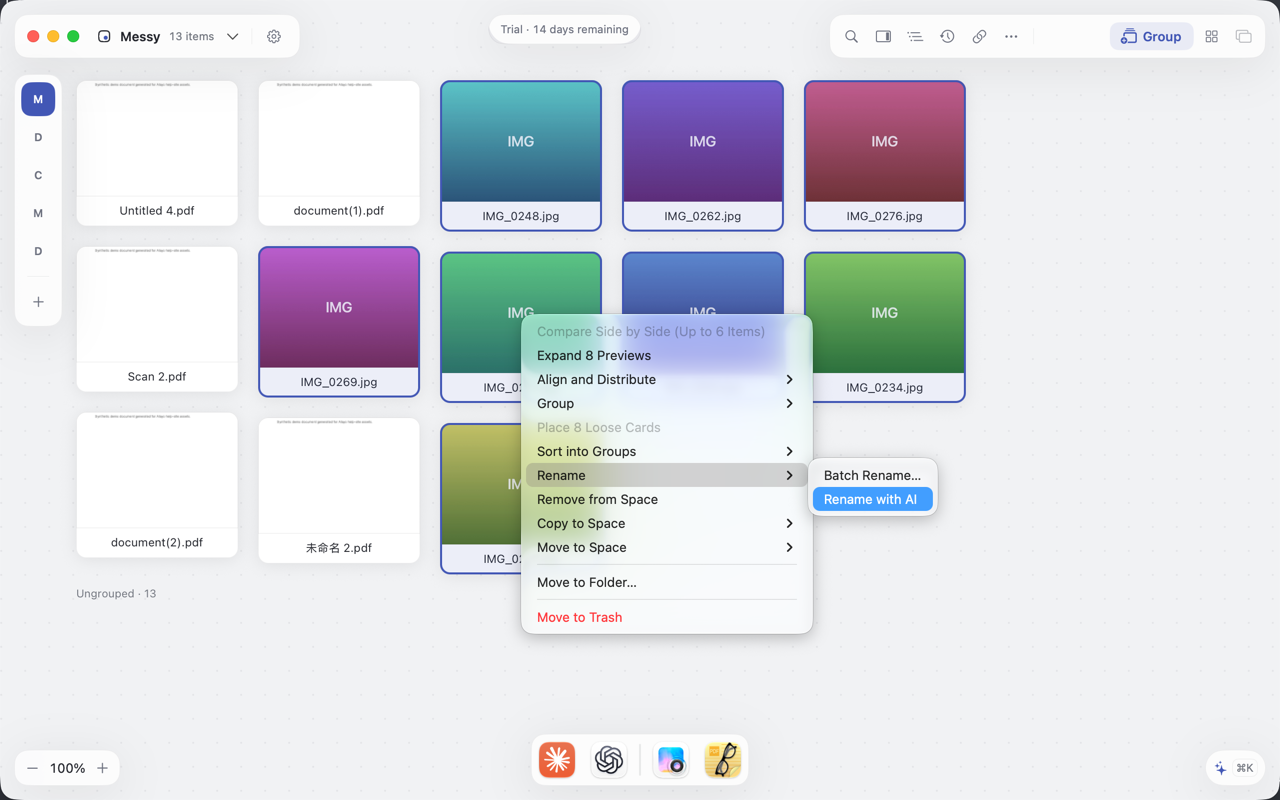Choose Batch Rename... from the submenu

coord(872,475)
